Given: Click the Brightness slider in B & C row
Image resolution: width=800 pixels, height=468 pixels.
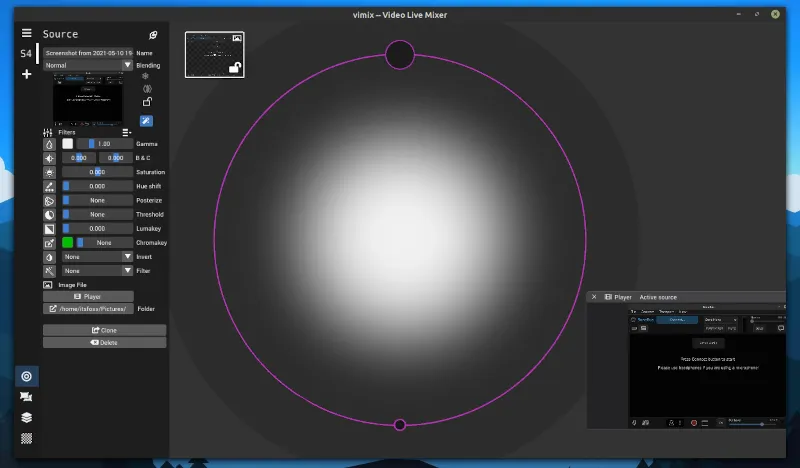Looking at the screenshot, I should tap(79, 158).
